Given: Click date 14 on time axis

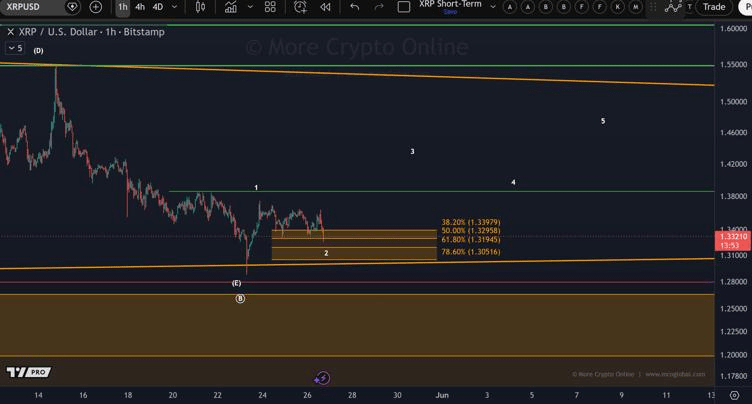Looking at the screenshot, I should (38, 395).
